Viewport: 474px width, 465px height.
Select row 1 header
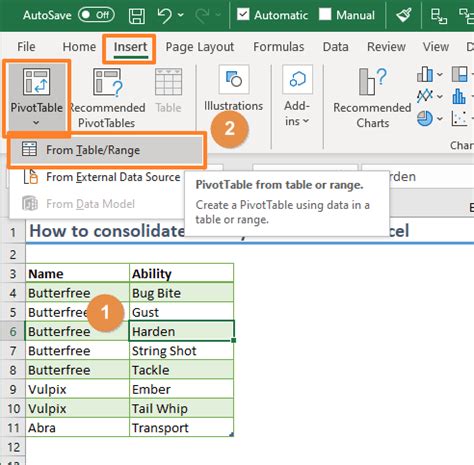[x=13, y=232]
